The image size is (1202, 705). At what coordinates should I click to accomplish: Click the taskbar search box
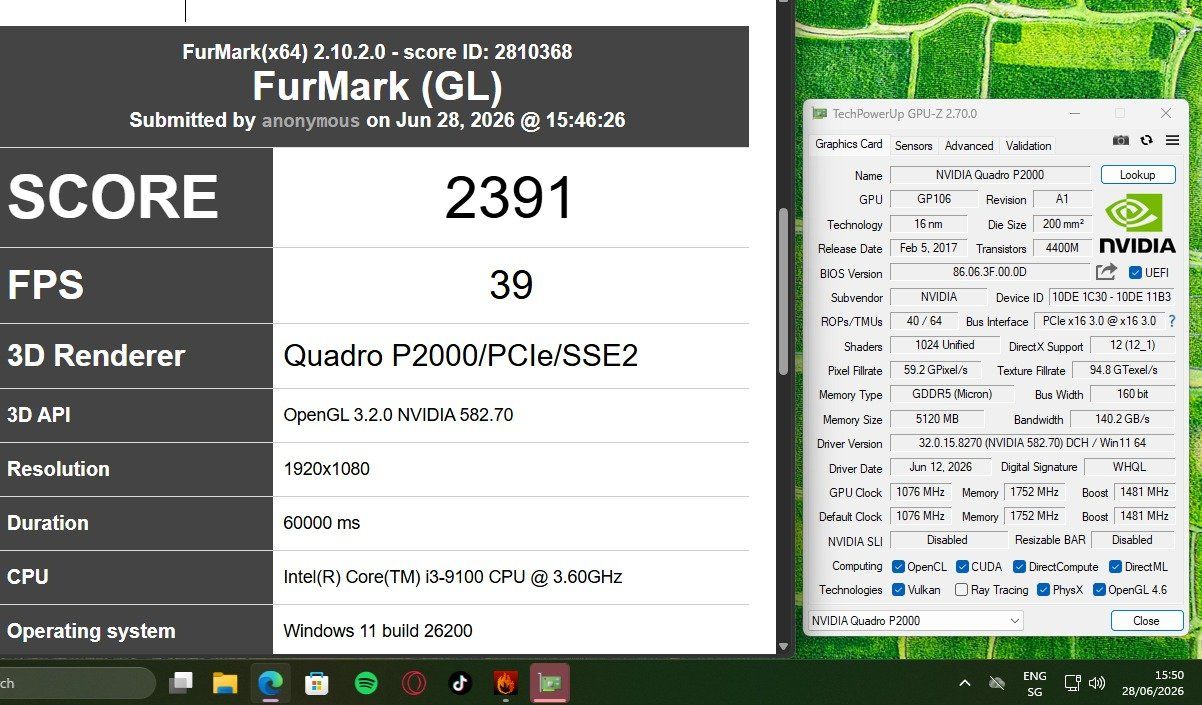[x=77, y=683]
